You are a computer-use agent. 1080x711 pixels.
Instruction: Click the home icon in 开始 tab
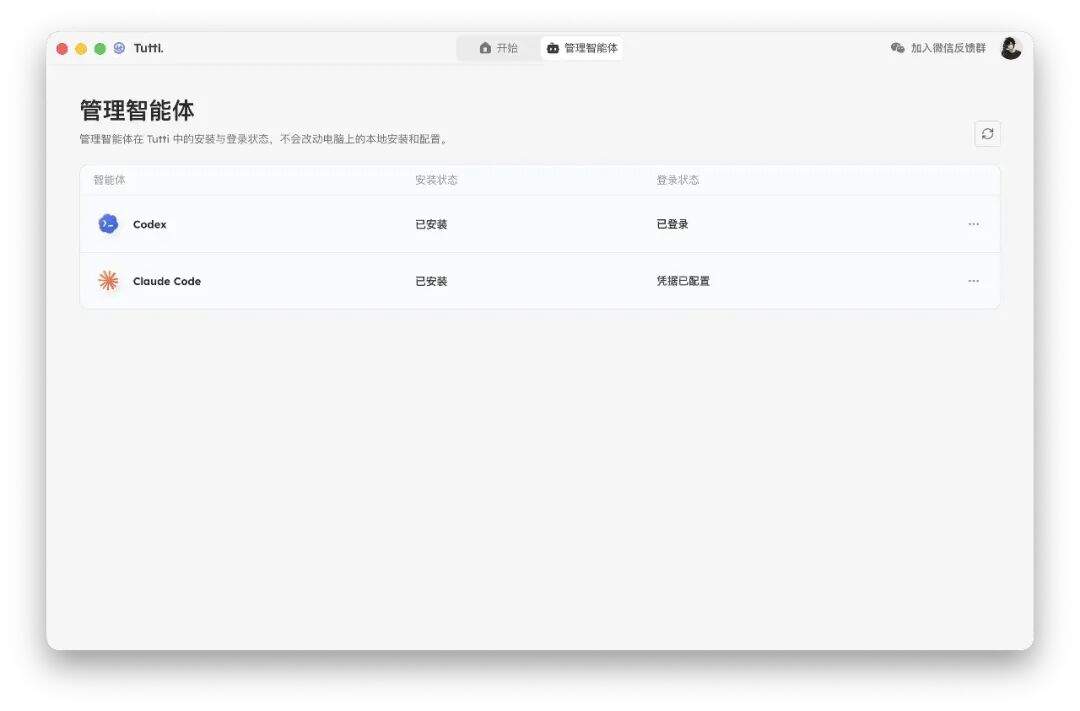click(x=486, y=48)
